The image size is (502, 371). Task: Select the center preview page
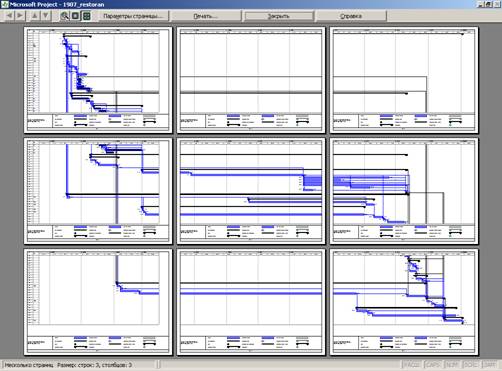(251, 191)
